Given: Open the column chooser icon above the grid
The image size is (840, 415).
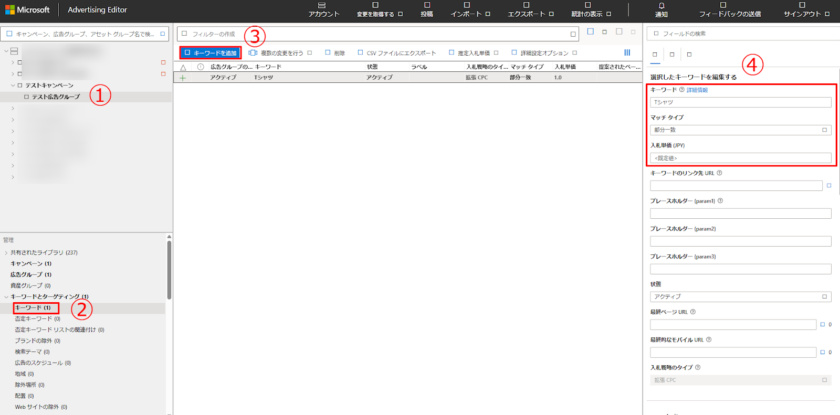Looking at the screenshot, I should pyautogui.click(x=627, y=51).
